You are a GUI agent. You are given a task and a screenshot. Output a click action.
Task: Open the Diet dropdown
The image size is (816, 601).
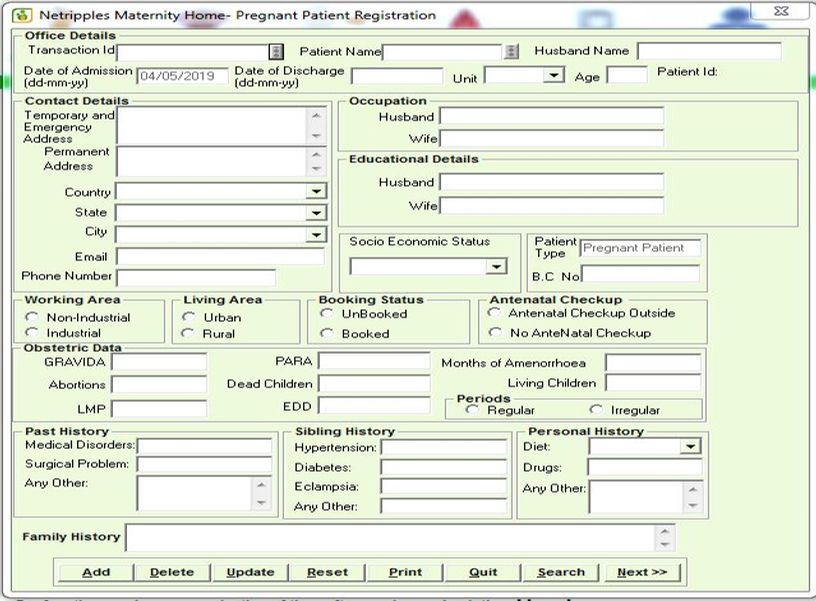691,446
